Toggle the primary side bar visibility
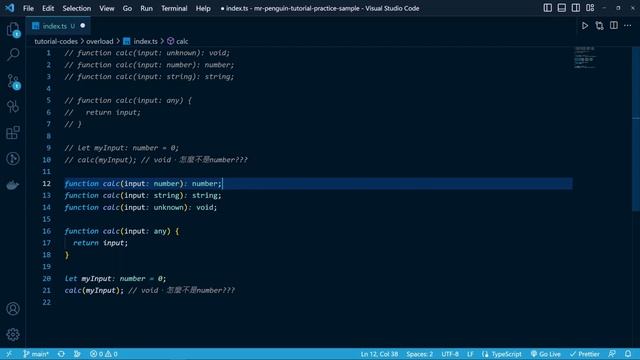Image resolution: width=640 pixels, height=360 pixels. pyautogui.click(x=547, y=8)
